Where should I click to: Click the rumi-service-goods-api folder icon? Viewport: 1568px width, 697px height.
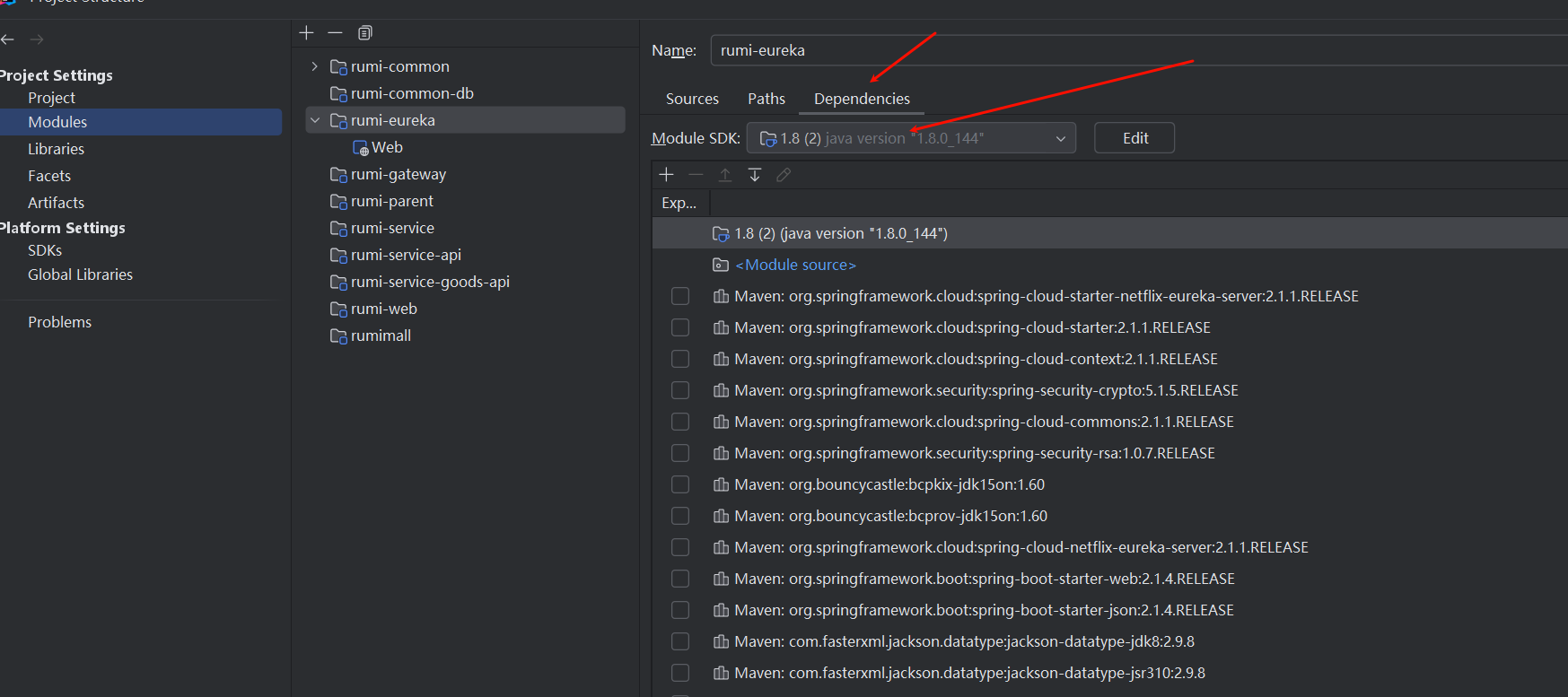tap(338, 283)
